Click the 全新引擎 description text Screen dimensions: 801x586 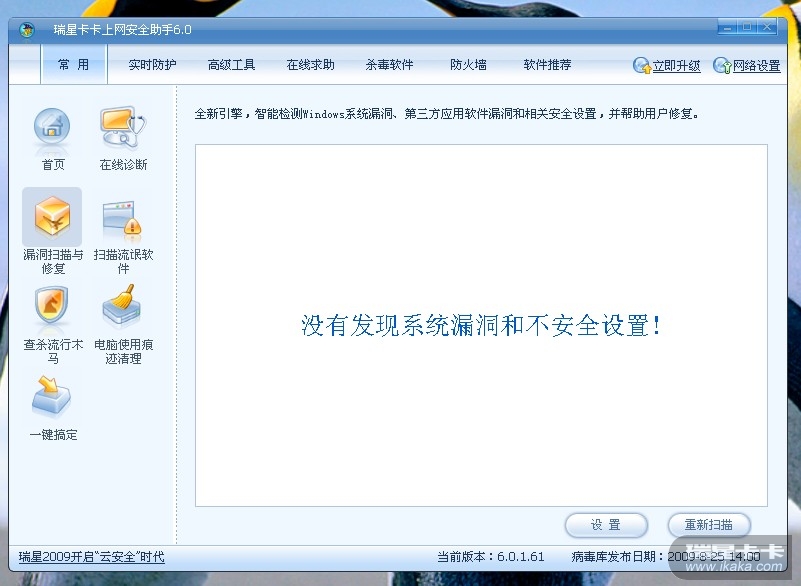[446, 114]
